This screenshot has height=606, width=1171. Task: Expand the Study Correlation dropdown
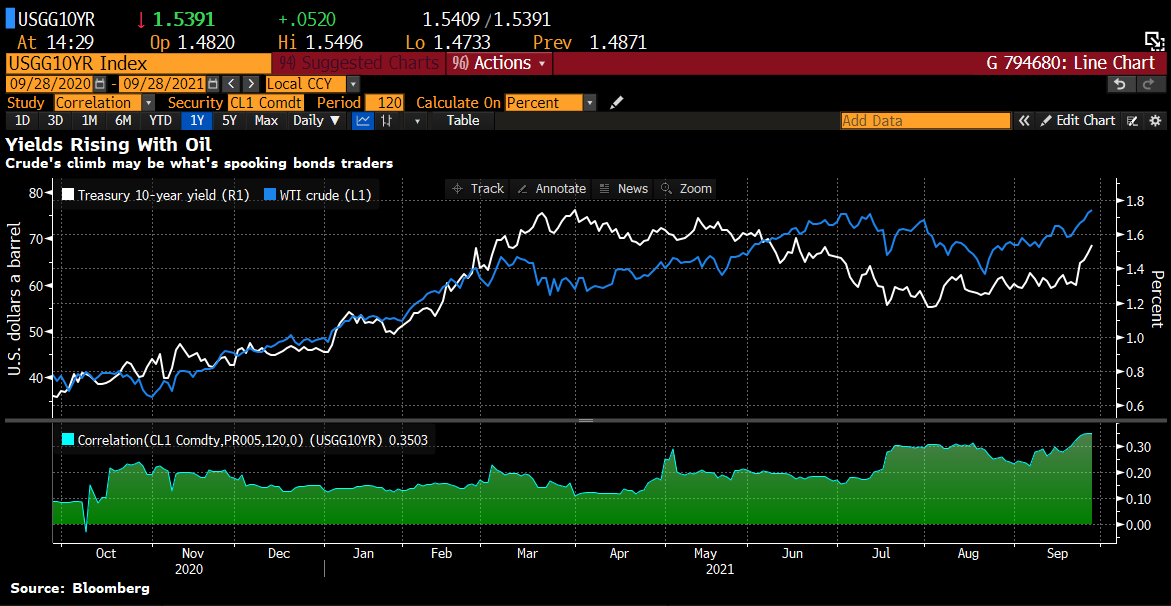[x=149, y=103]
